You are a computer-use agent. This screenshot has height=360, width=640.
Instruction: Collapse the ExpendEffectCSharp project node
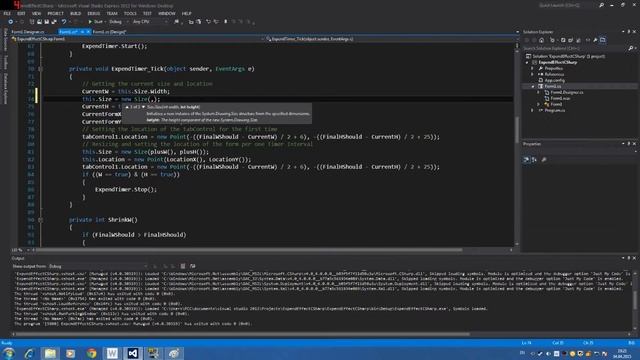pyautogui.click(x=527, y=62)
